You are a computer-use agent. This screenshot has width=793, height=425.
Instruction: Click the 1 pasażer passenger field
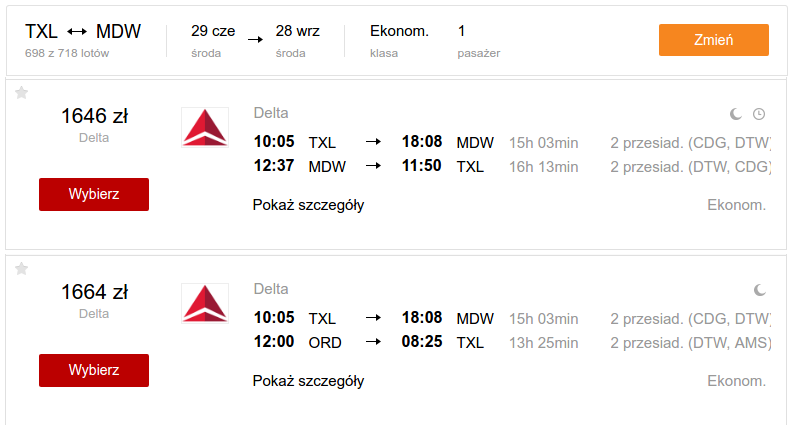tap(478, 40)
